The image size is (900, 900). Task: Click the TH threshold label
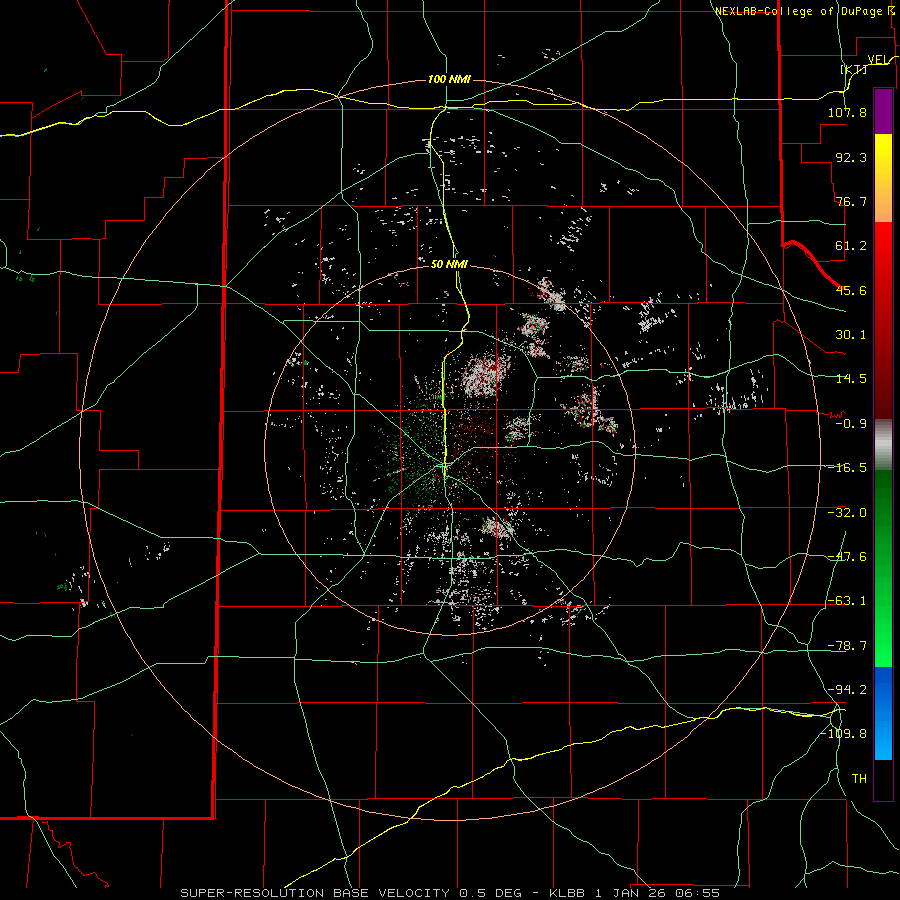point(859,778)
